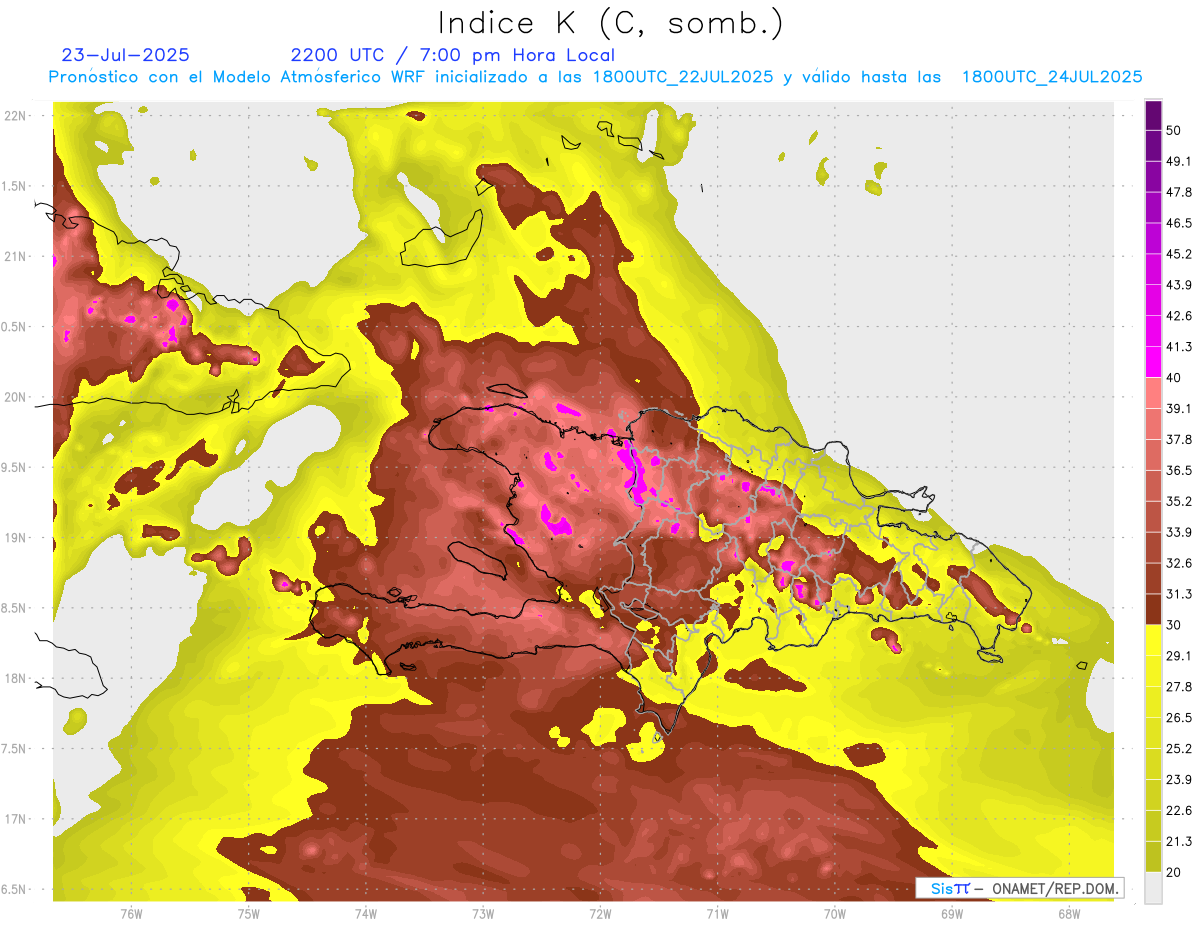Screen dimensions: 1200x927
Task: Click color bar value '46.5'
Action: 1178,223
